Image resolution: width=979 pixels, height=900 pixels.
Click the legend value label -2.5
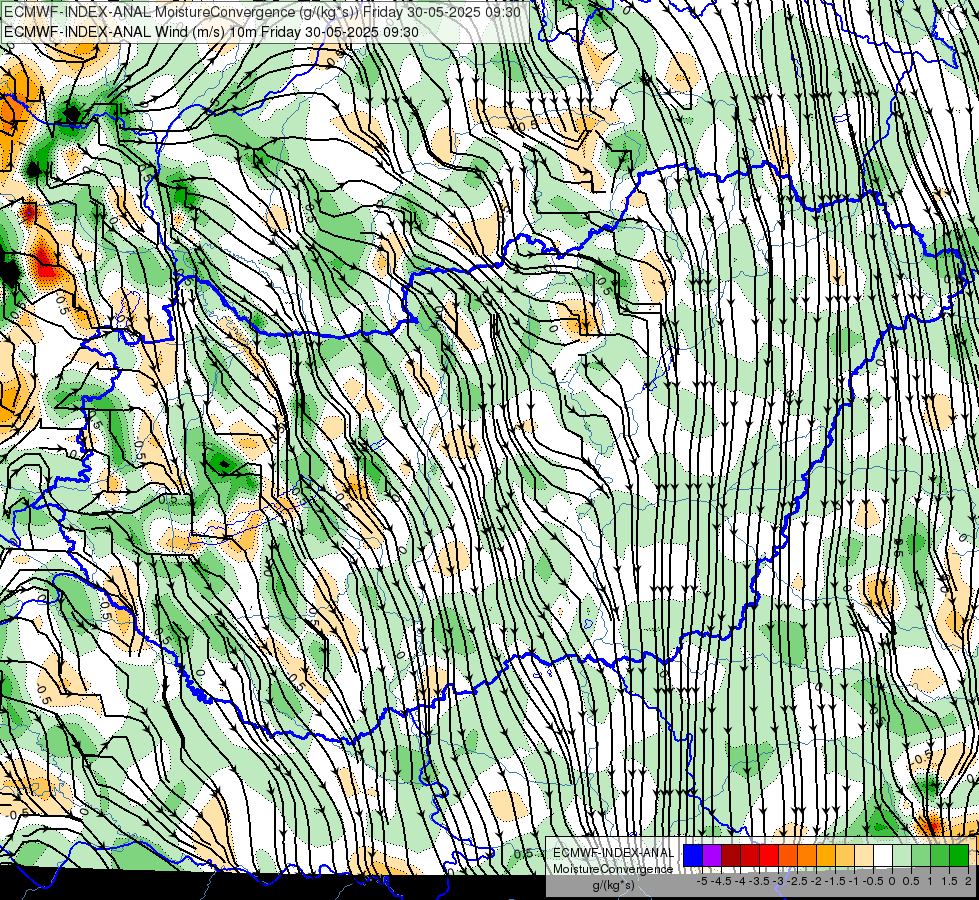click(x=797, y=881)
